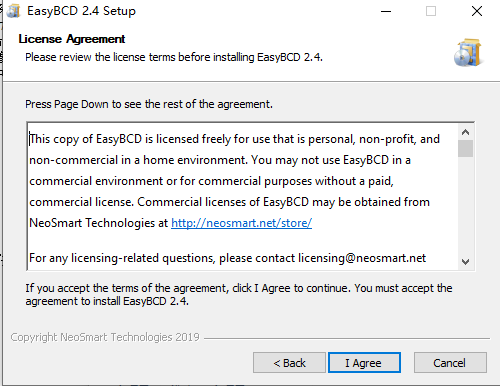Click the Press Page Down instruction text
The width and height of the screenshot is (500, 386).
coord(149,104)
